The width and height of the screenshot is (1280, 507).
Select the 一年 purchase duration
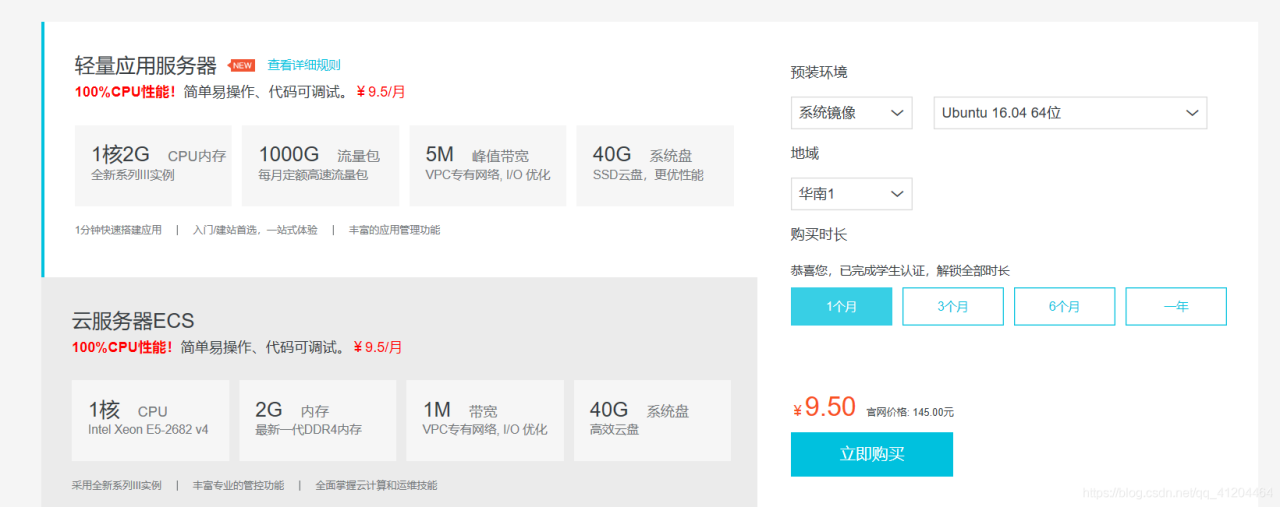click(x=1175, y=307)
